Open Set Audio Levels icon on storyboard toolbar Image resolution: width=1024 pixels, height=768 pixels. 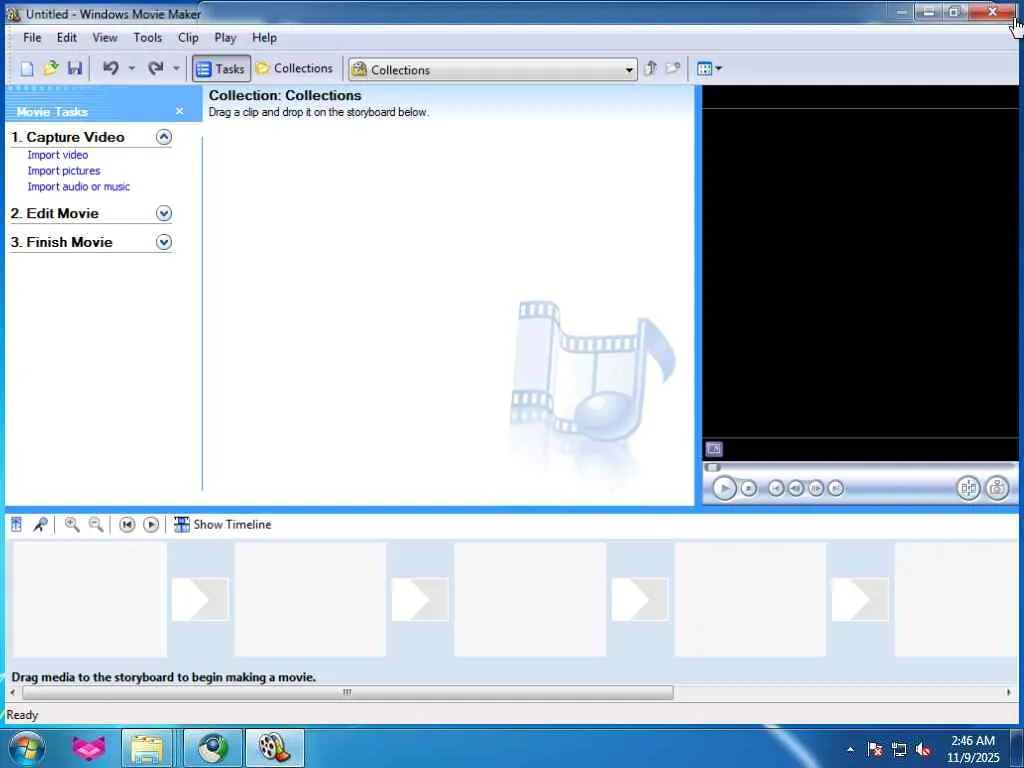click(x=17, y=524)
